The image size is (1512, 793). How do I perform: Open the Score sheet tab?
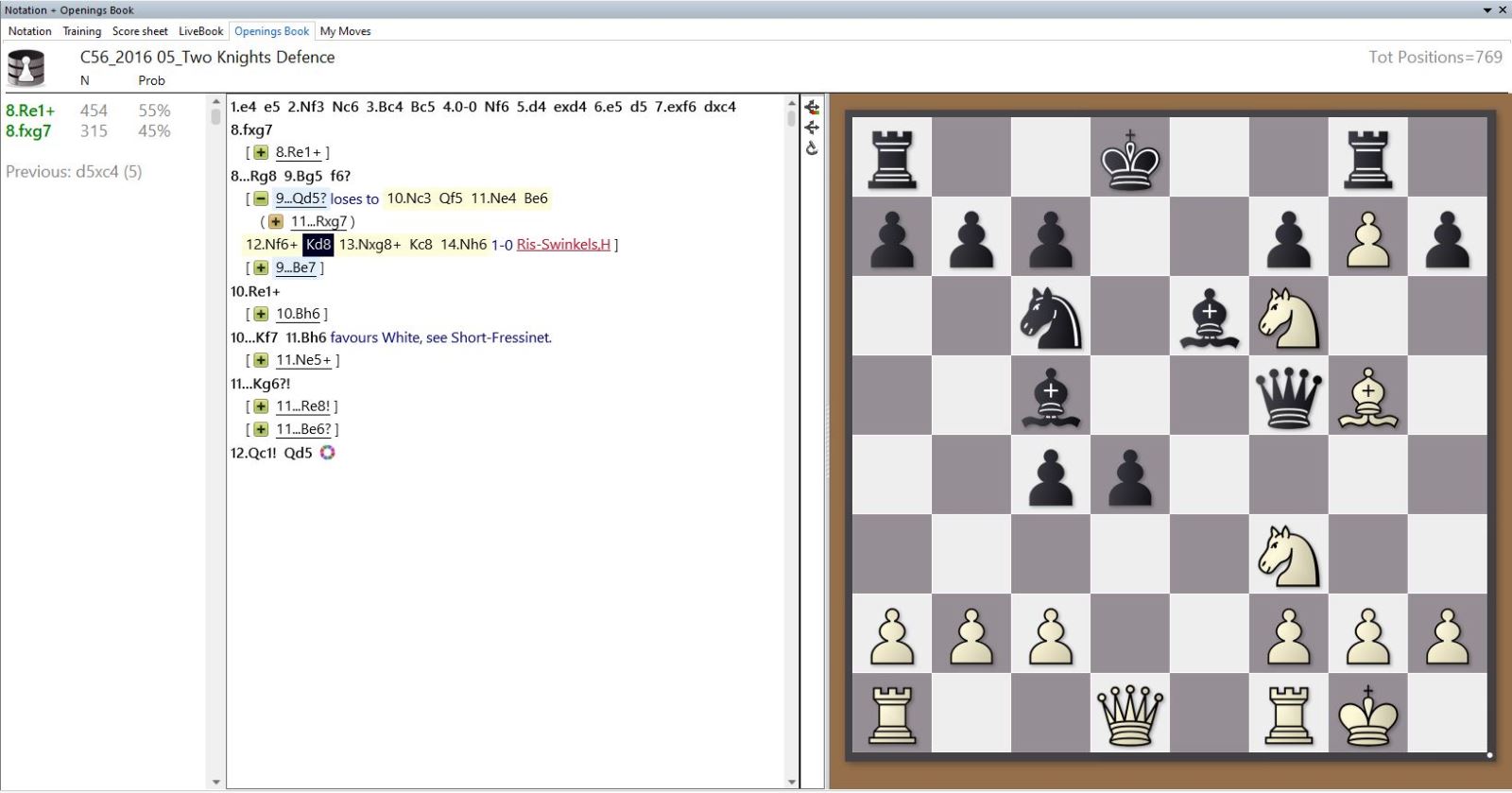140,31
